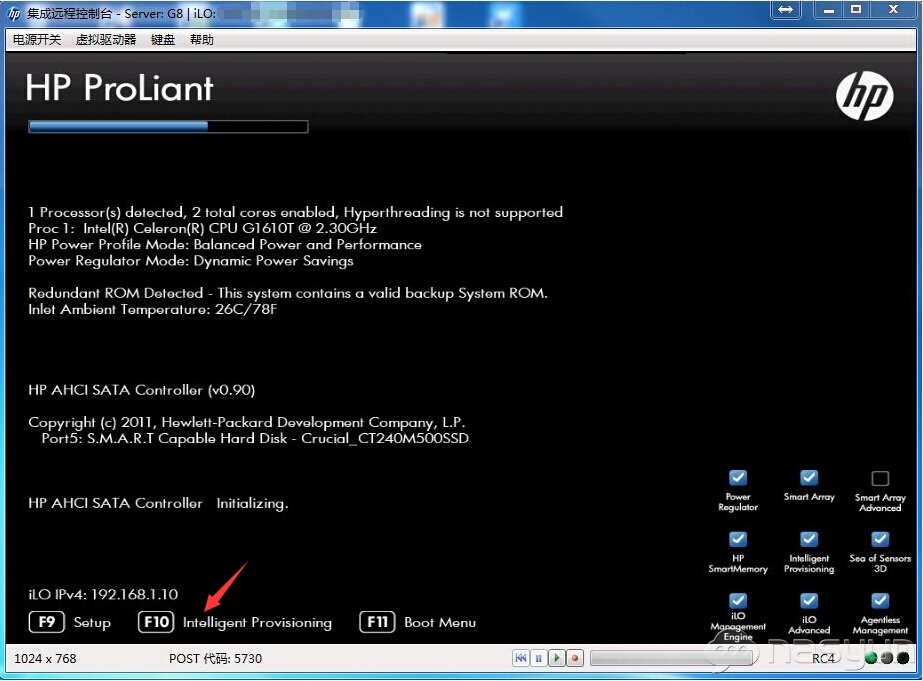Click the HP AHCI SATA Controller Initializing line

[158, 503]
